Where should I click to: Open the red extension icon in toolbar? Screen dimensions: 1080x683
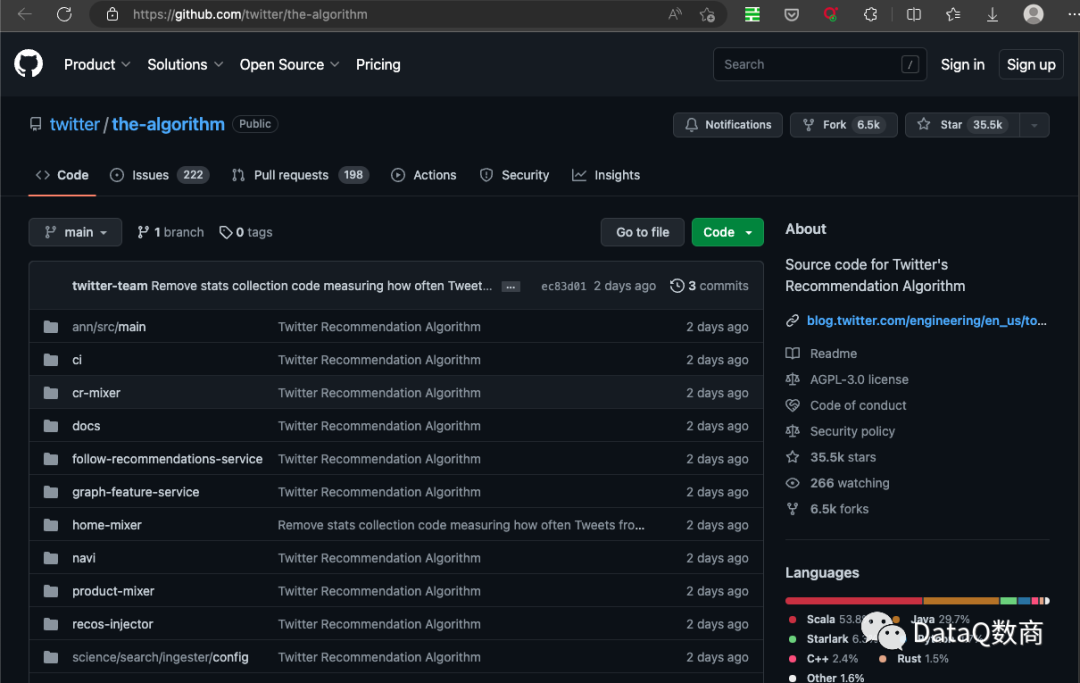831,14
